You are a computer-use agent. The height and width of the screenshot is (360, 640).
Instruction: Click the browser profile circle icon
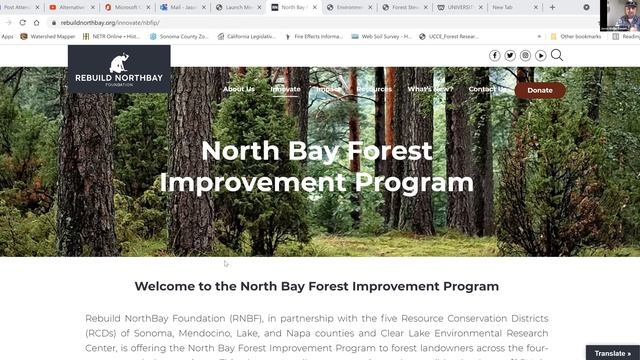coord(587,7)
